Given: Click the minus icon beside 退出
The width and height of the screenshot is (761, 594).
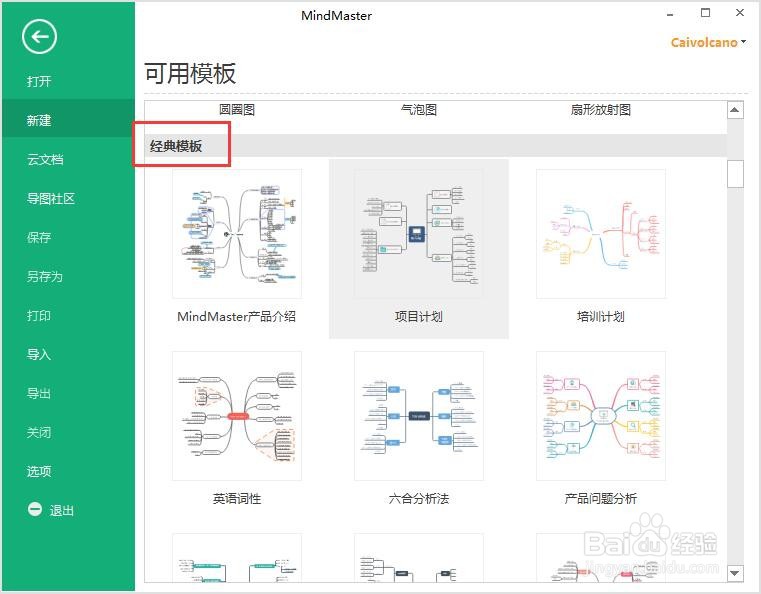Looking at the screenshot, I should (35, 509).
